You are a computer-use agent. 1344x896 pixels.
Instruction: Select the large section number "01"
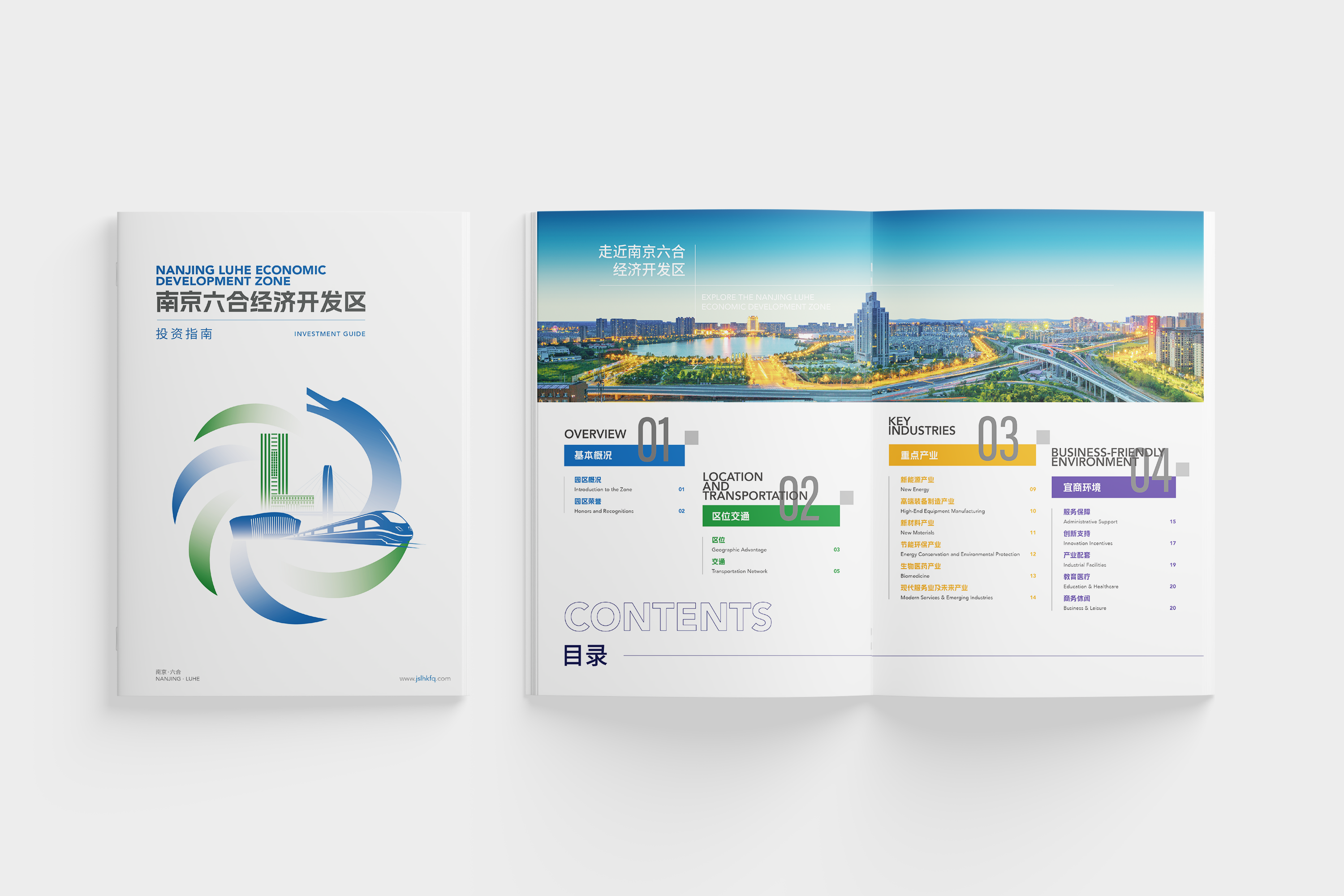654,439
